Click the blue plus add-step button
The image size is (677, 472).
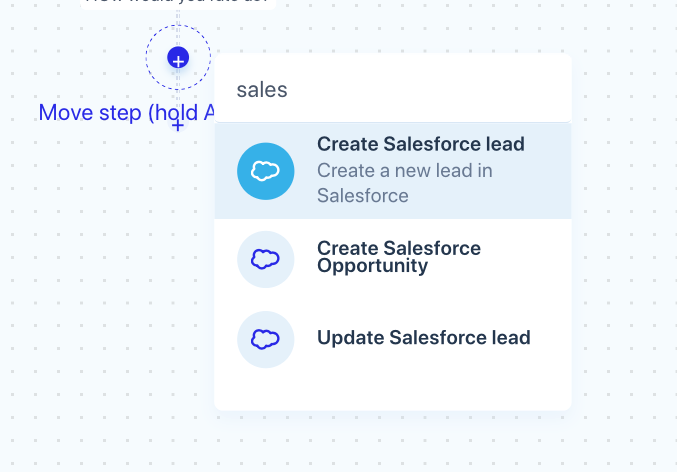pos(178,58)
